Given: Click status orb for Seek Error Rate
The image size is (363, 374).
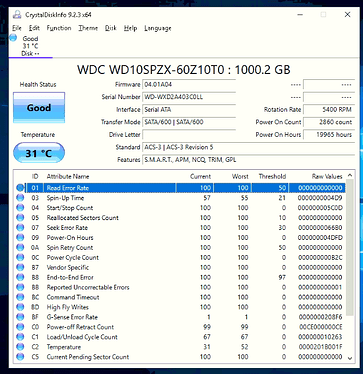Looking at the screenshot, I should coord(20,228).
